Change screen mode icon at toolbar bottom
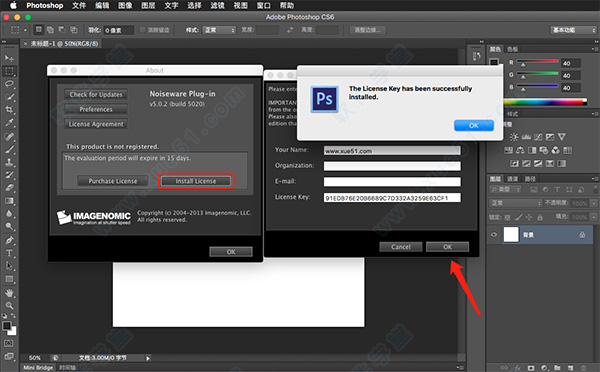 tap(9, 357)
